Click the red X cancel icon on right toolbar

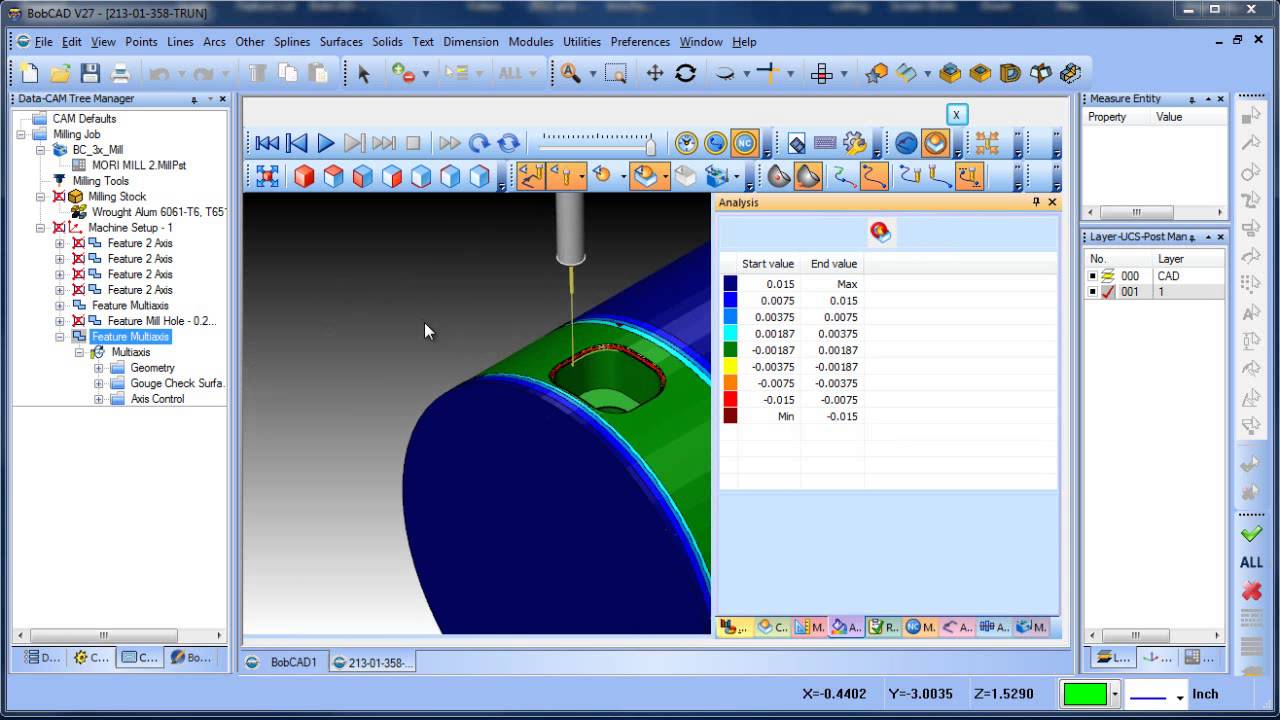click(1251, 591)
